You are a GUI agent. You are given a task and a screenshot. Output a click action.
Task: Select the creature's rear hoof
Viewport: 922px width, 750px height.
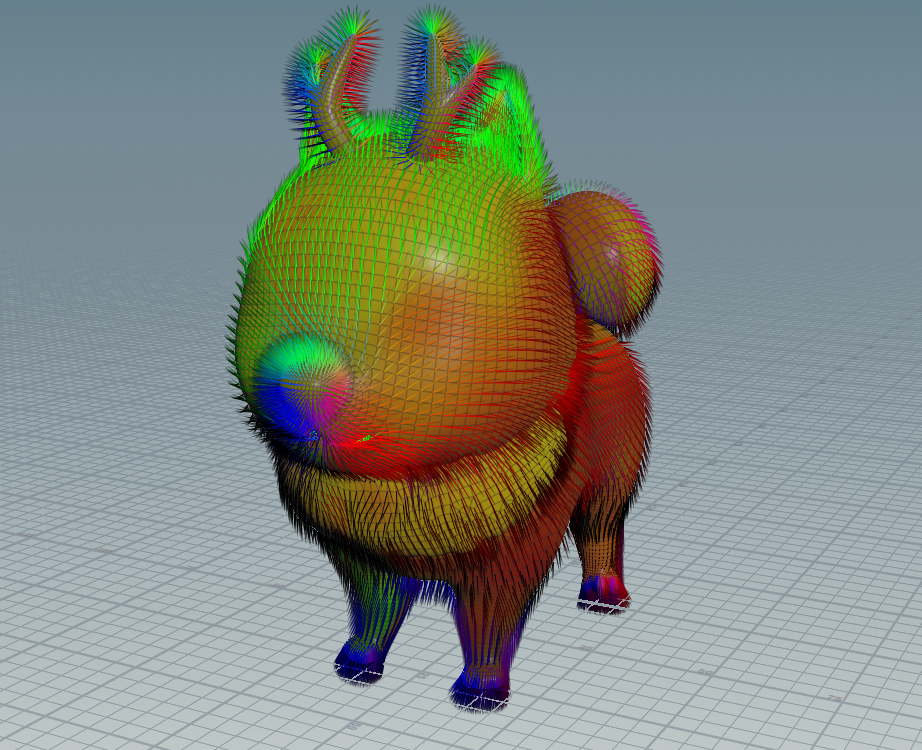(x=603, y=594)
